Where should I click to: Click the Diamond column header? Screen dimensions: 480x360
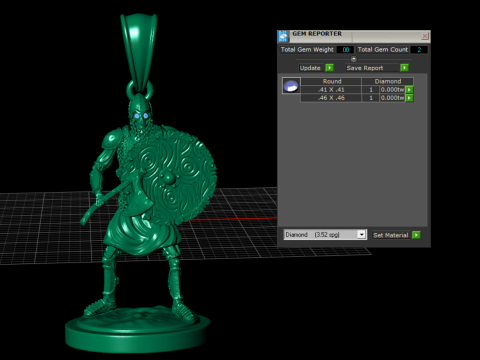[388, 81]
